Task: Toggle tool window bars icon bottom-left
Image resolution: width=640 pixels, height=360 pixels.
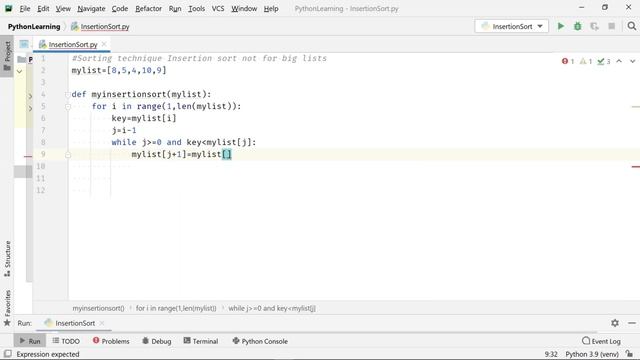Action: (7, 353)
